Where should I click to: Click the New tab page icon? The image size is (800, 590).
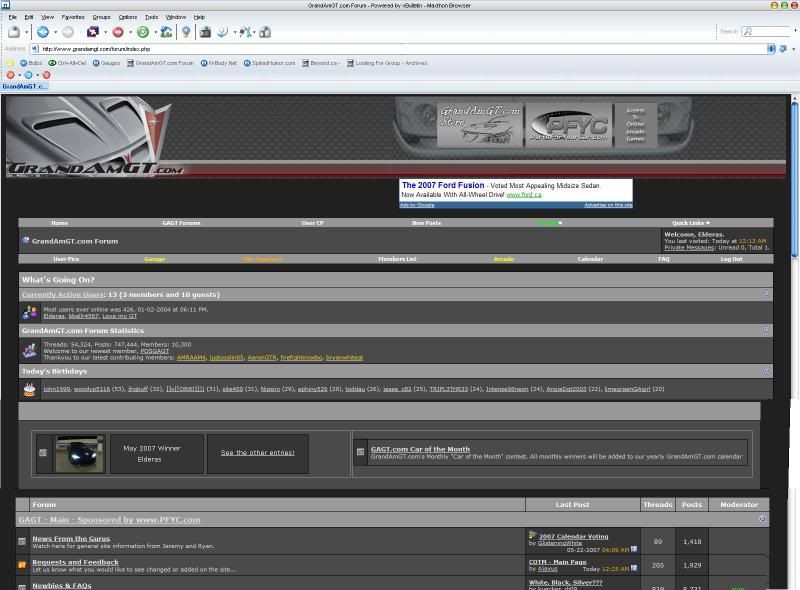tap(13, 32)
